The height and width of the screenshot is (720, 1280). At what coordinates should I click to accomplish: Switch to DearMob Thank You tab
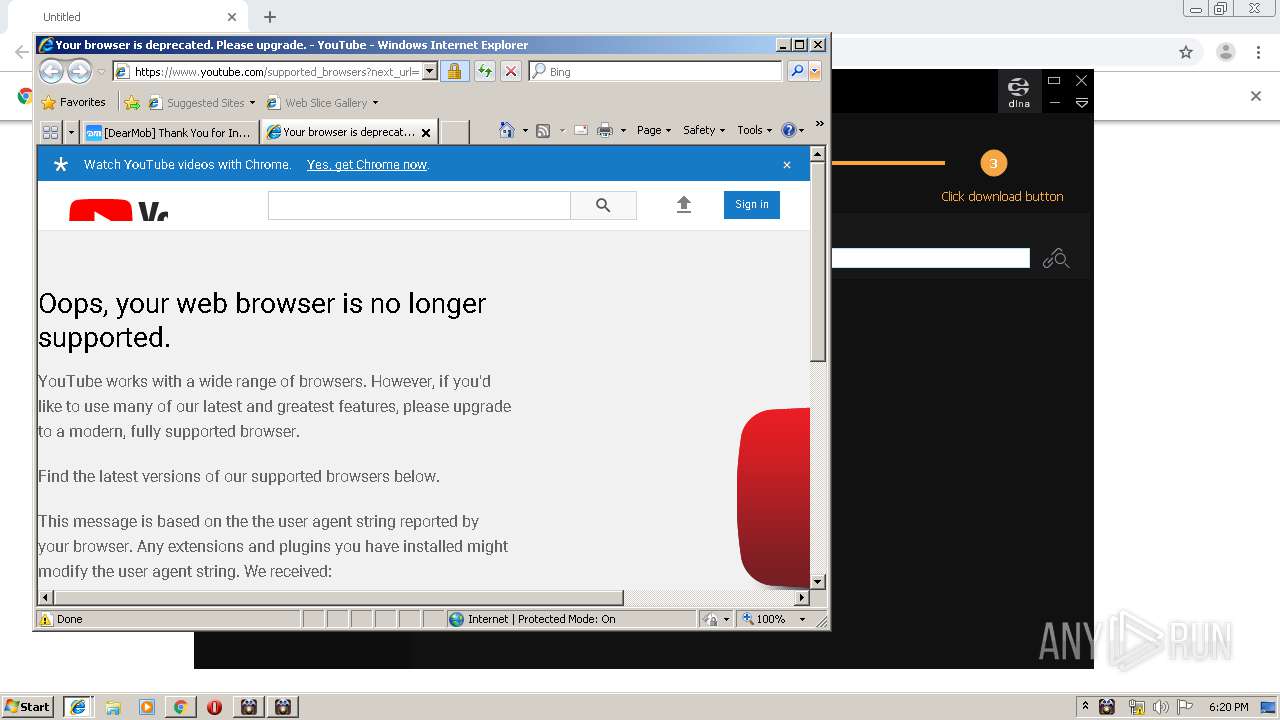click(x=168, y=132)
